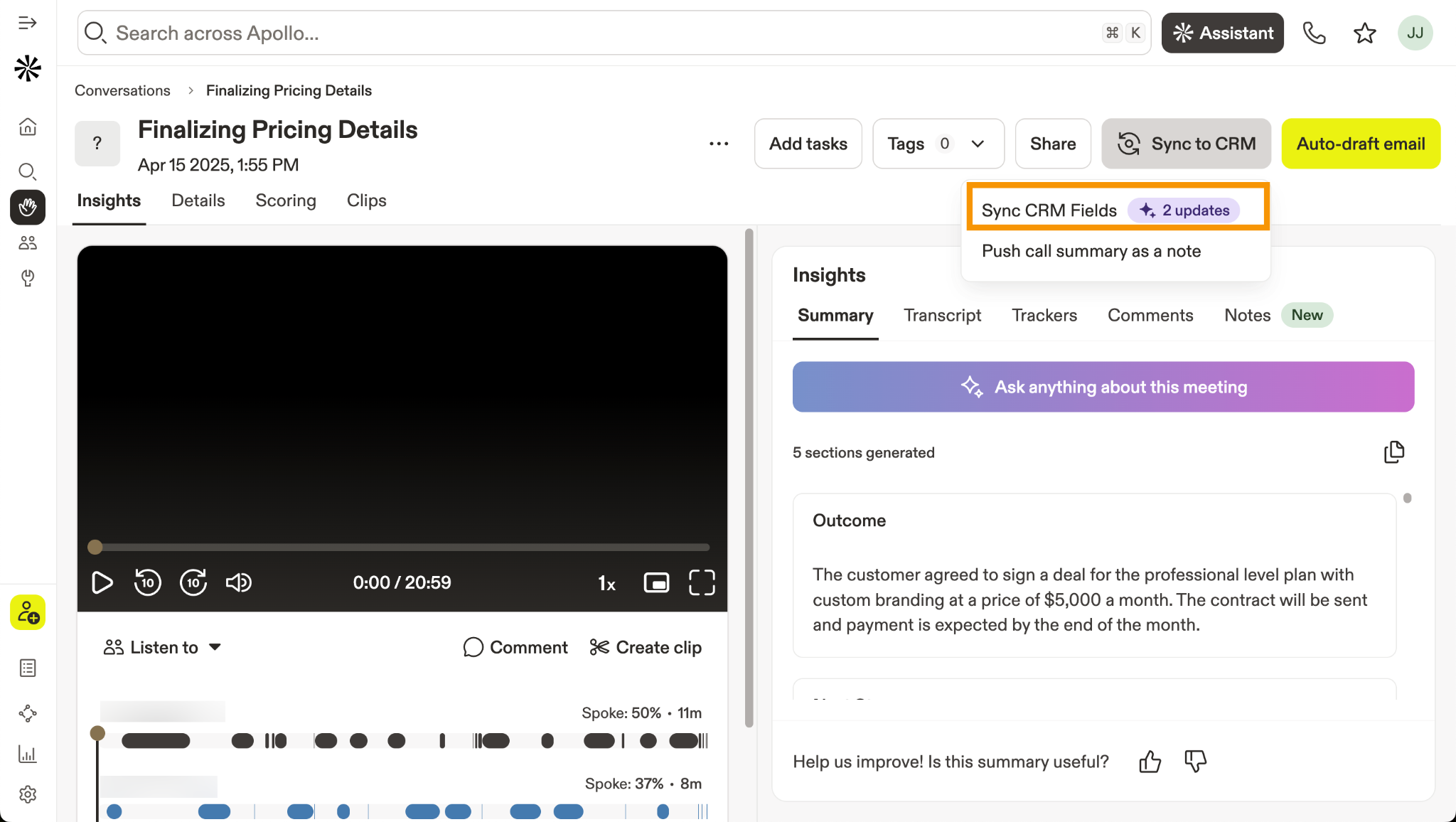This screenshot has height=822, width=1456.
Task: Open Home from the sidebar
Action: pos(28,127)
